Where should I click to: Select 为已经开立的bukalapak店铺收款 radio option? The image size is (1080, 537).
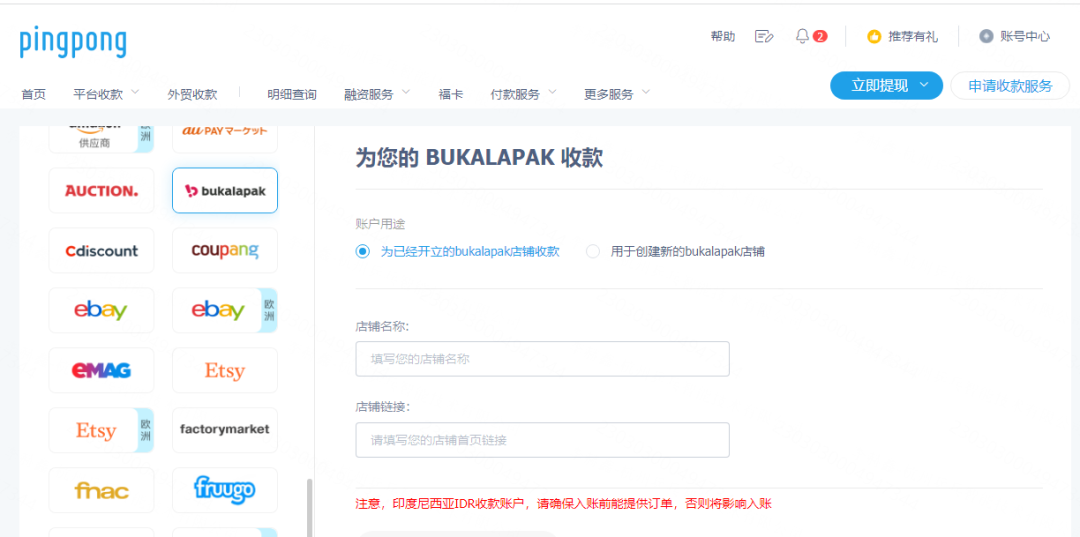click(363, 252)
